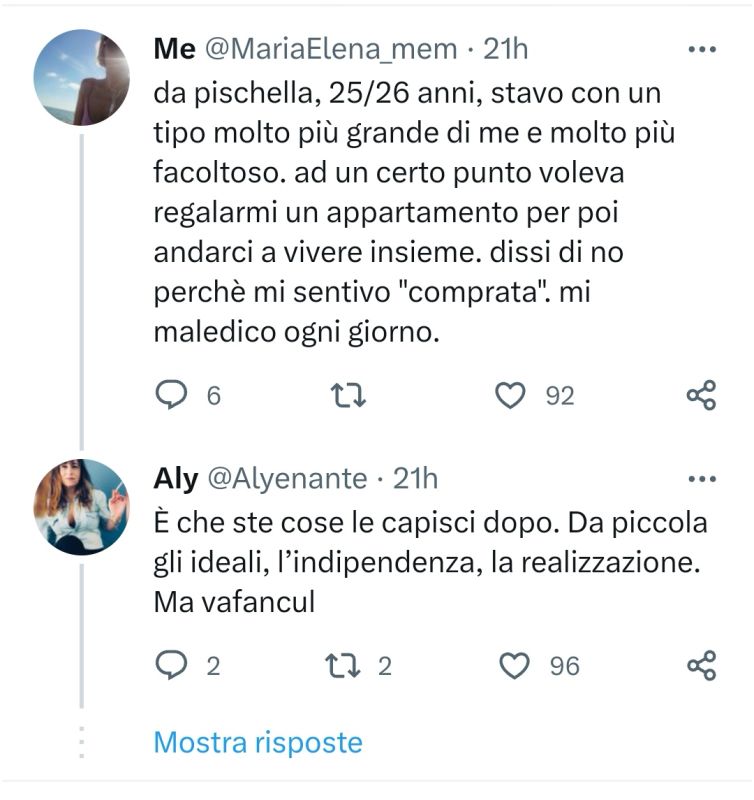This screenshot has width=754, height=800.
Task: Expand thread with Mostra risposte
Action: pos(257,743)
